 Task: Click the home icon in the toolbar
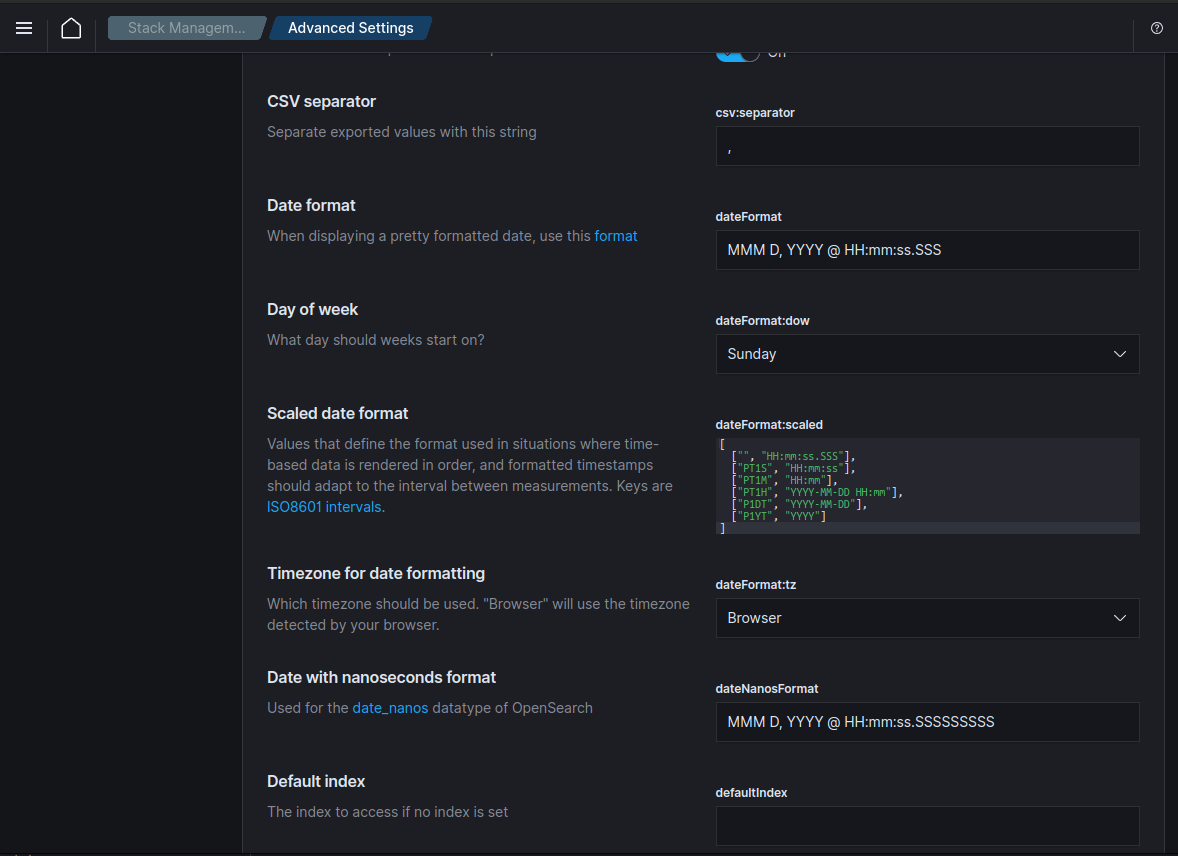coord(71,27)
